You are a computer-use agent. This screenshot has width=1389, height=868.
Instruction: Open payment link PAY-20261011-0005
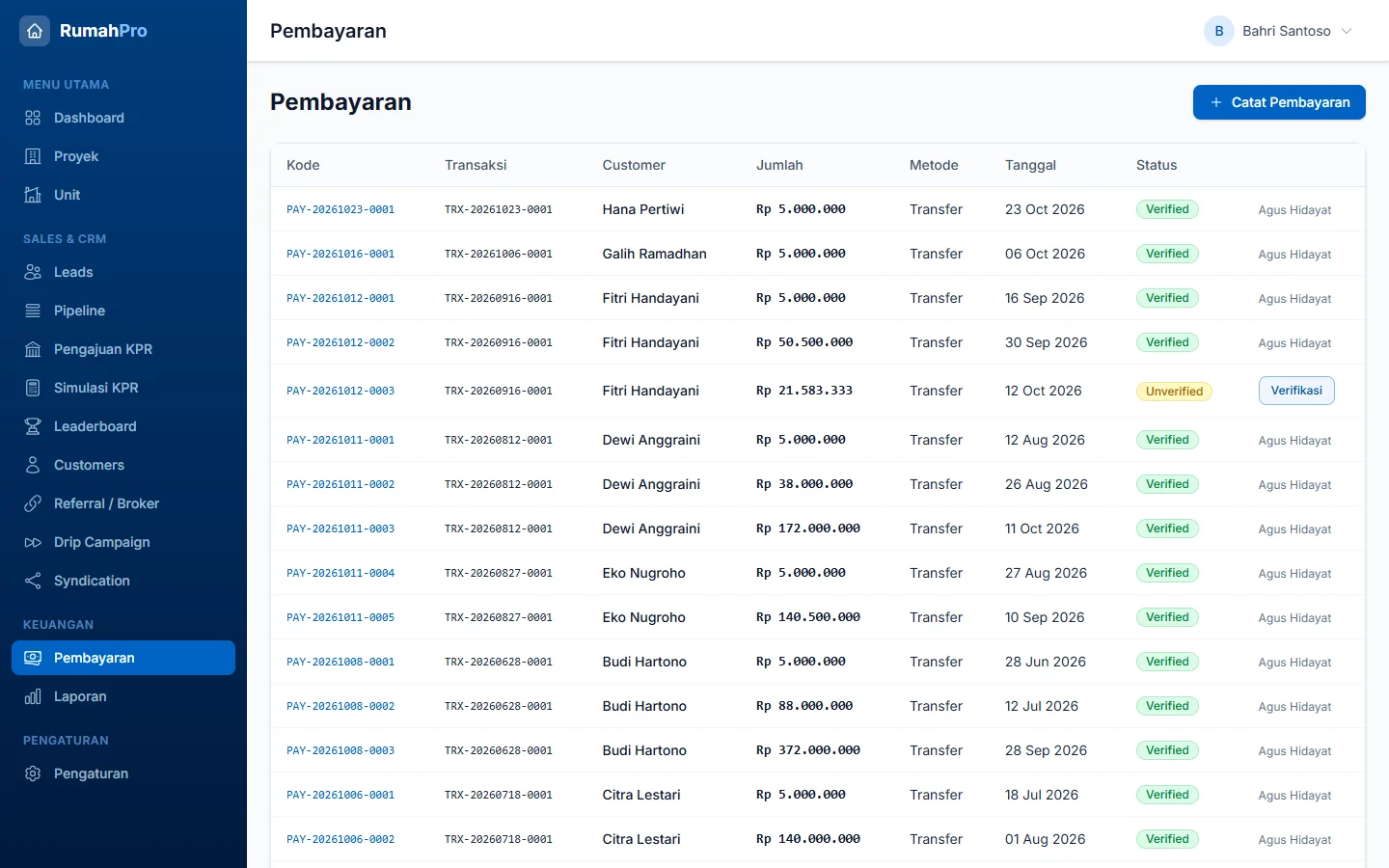click(x=340, y=617)
